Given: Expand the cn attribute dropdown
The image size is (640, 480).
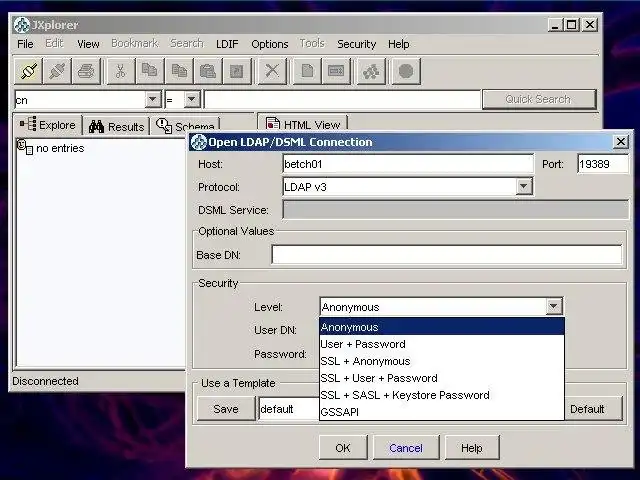Looking at the screenshot, I should pyautogui.click(x=153, y=100).
